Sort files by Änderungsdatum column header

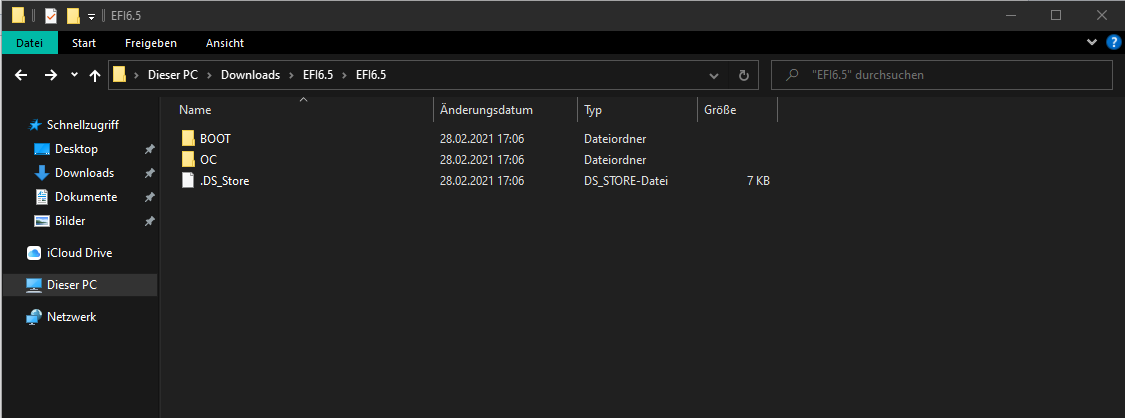coord(486,110)
